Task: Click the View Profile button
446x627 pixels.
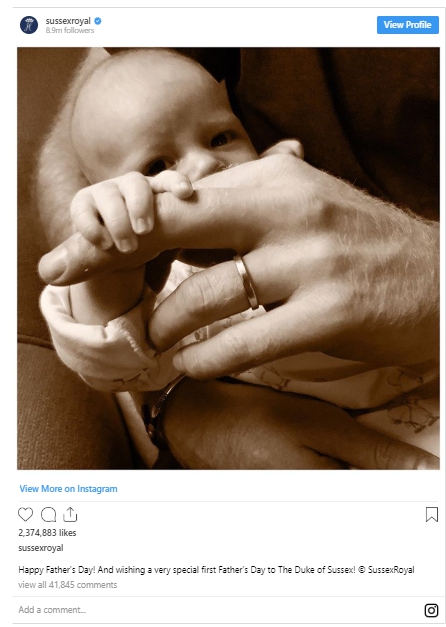Action: click(408, 25)
